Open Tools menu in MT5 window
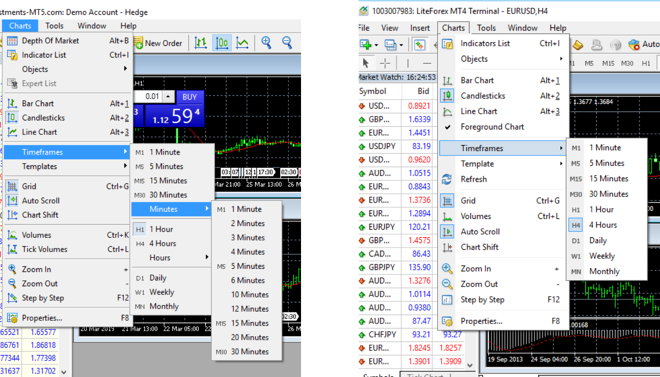Viewport: 660px width, 377px height. click(x=54, y=26)
